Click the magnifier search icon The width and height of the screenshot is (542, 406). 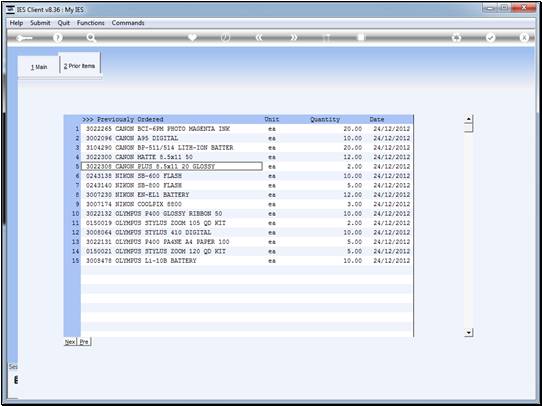point(91,38)
